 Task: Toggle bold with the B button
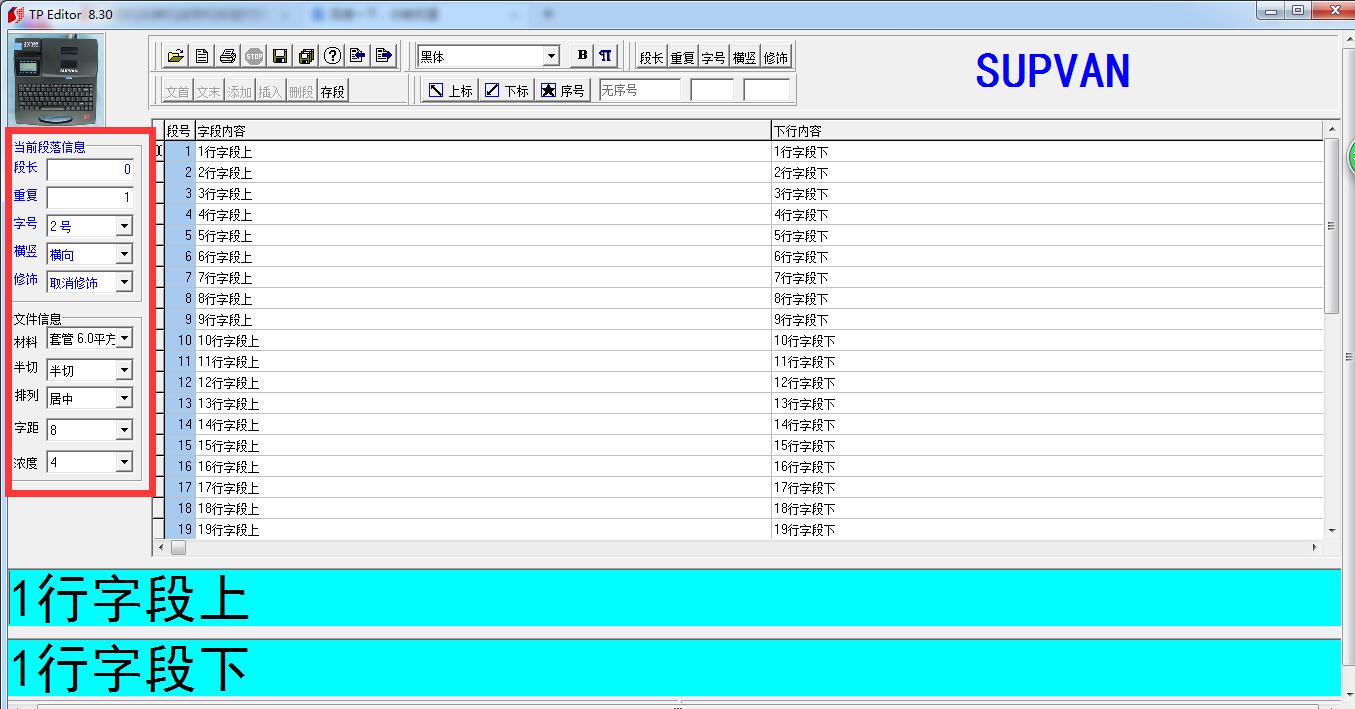pyautogui.click(x=582, y=56)
